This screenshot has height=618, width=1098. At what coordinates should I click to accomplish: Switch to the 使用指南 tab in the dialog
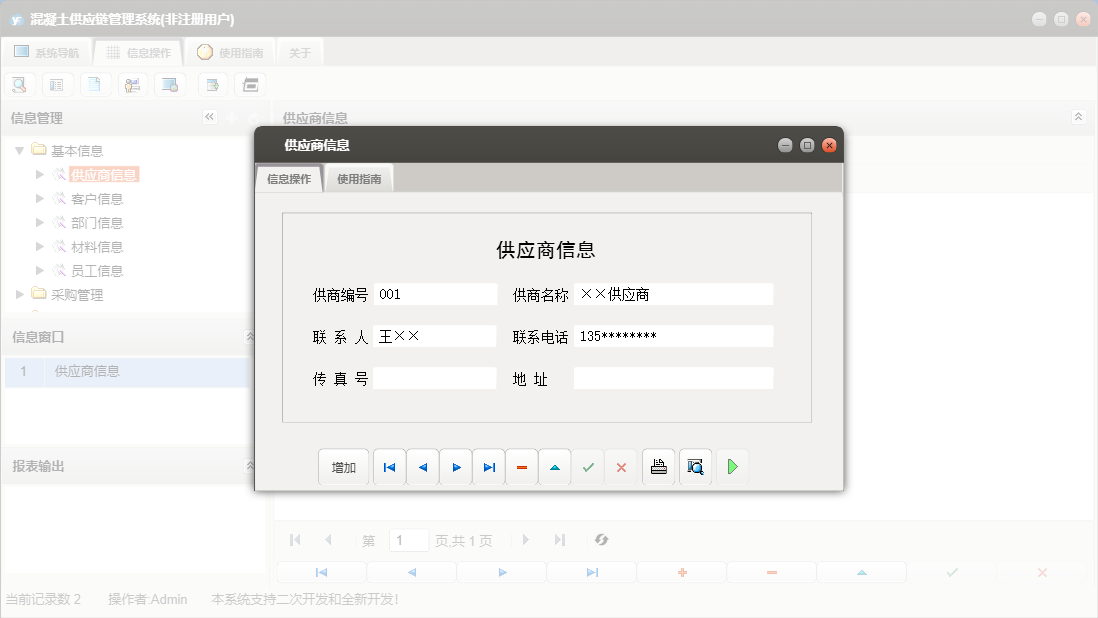358,177
